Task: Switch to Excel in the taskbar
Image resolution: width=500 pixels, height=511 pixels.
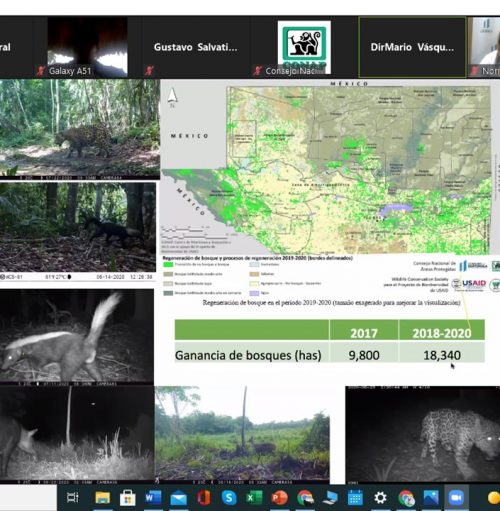Action: (x=254, y=498)
